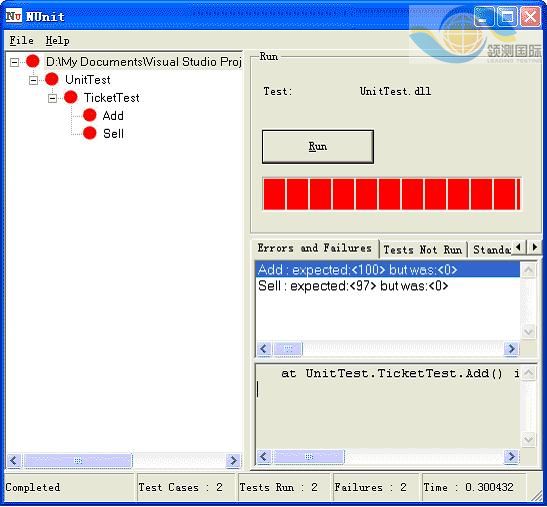
Task: Click the Run button
Action: click(318, 147)
